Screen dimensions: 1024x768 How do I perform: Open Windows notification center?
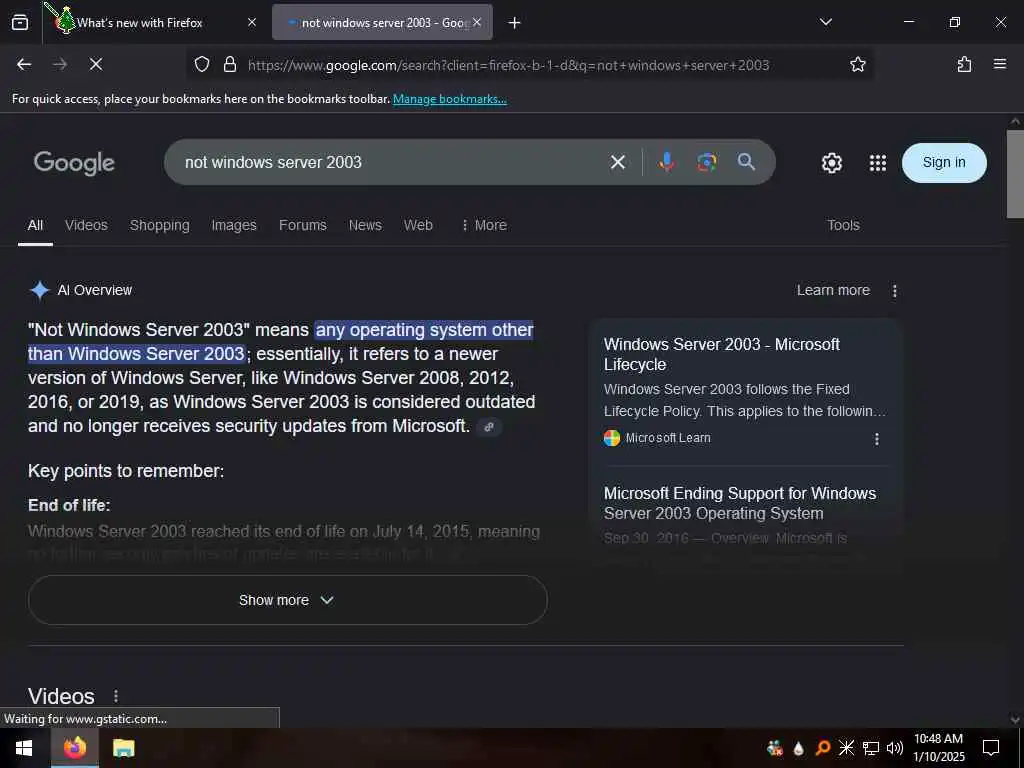click(991, 748)
